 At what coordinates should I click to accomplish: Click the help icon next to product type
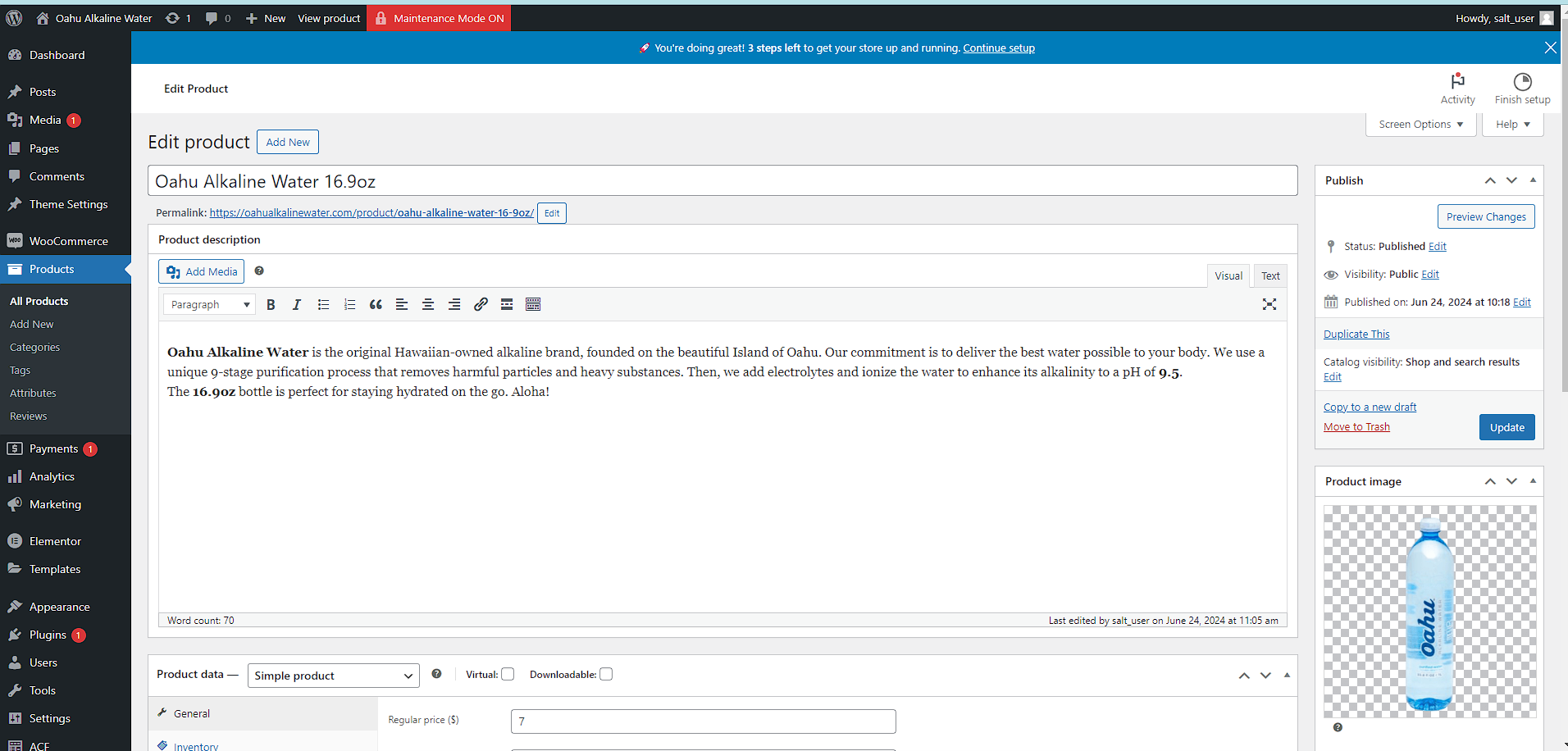(436, 674)
